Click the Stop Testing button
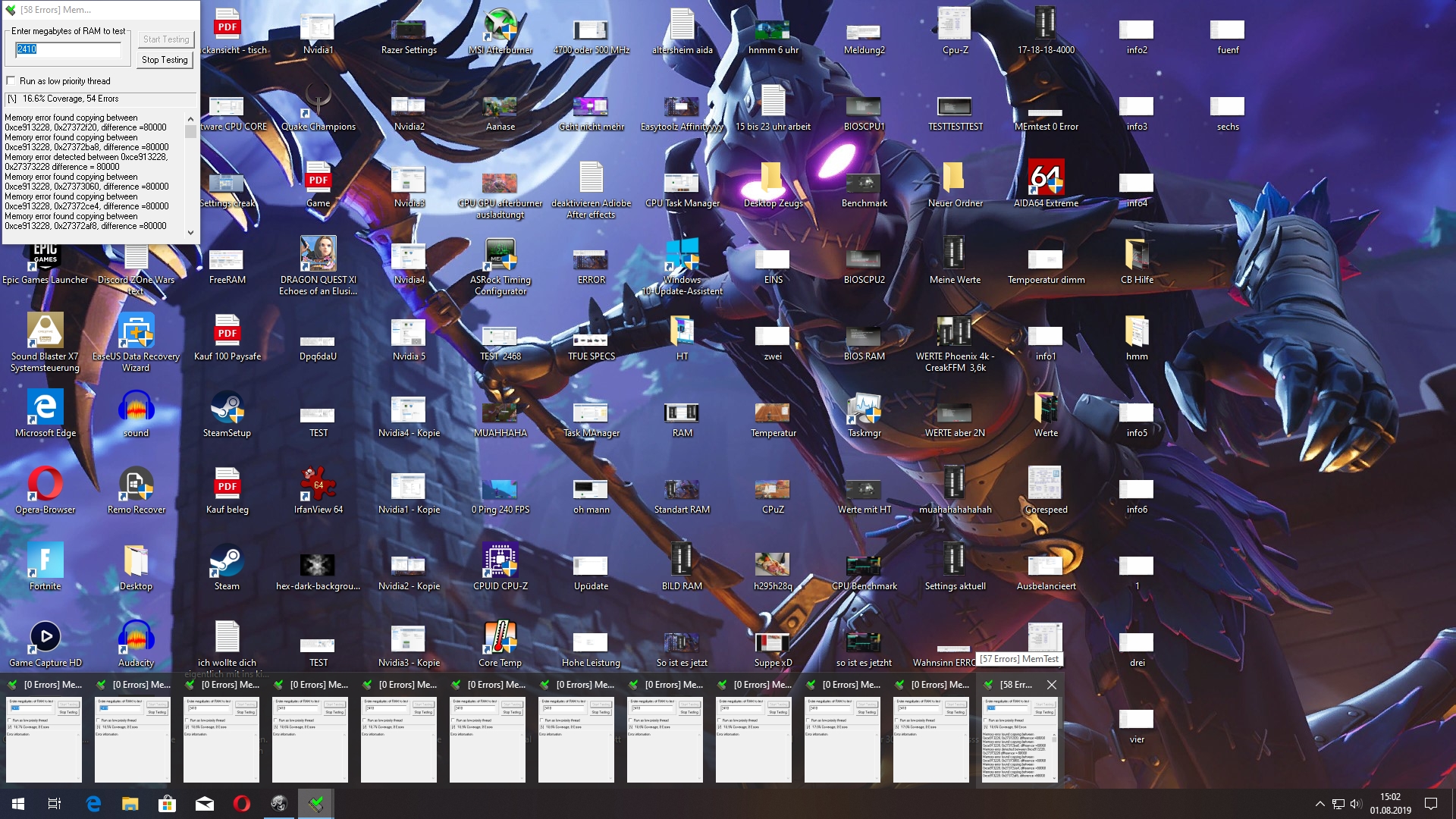The width and height of the screenshot is (1456, 819). (x=165, y=60)
